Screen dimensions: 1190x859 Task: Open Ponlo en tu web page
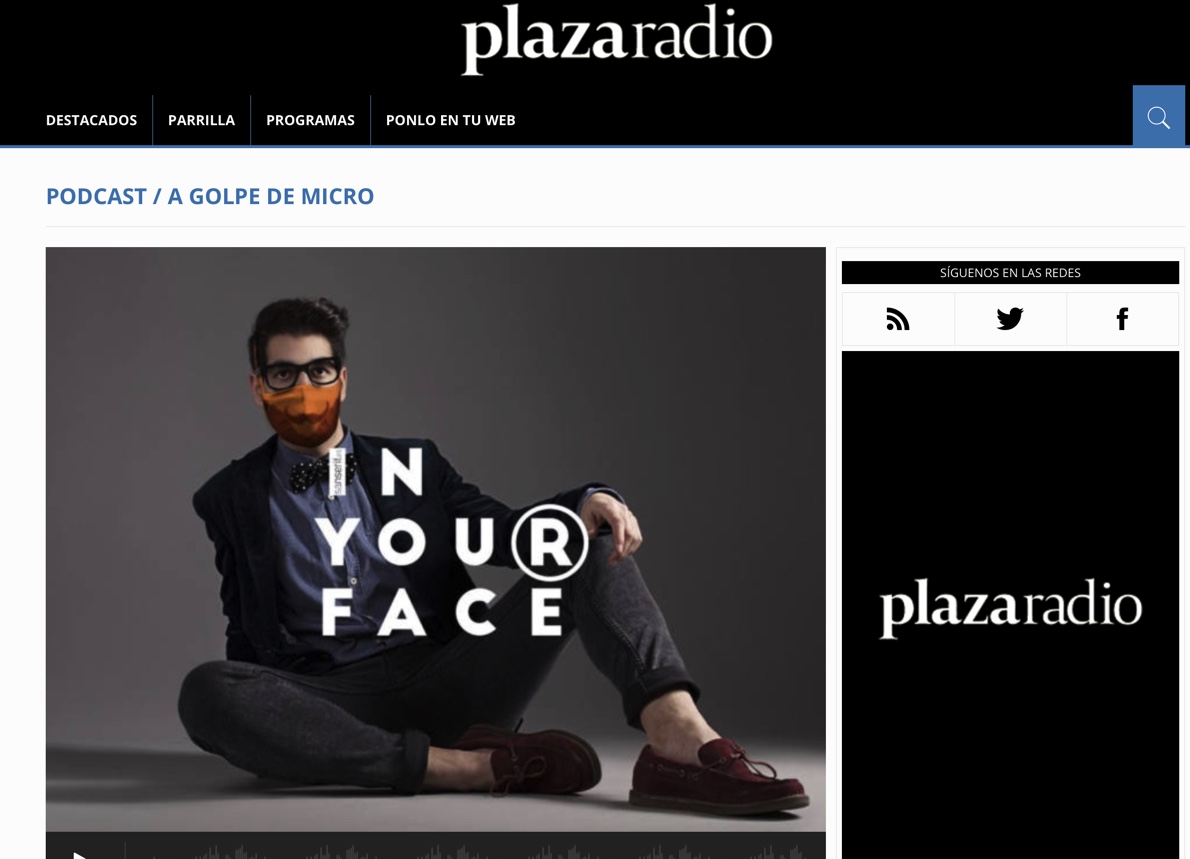[450, 120]
